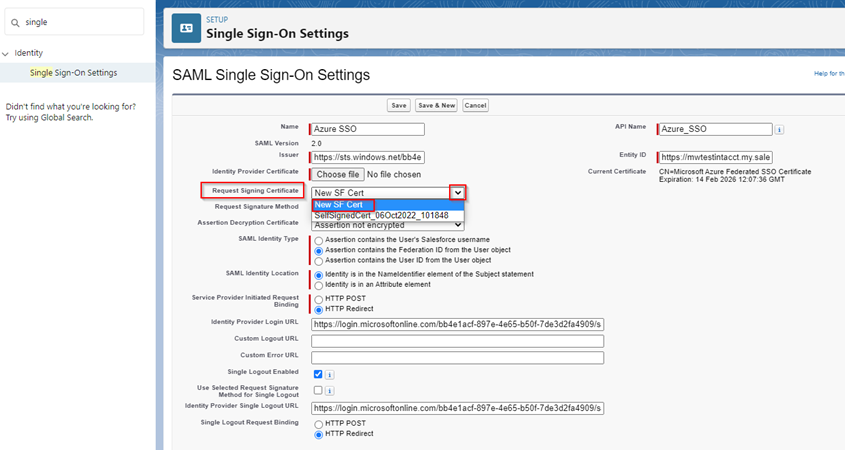This screenshot has width=845, height=450.
Task: Click info icon beside Use Selected Request Signature Method
Action: (x=330, y=391)
